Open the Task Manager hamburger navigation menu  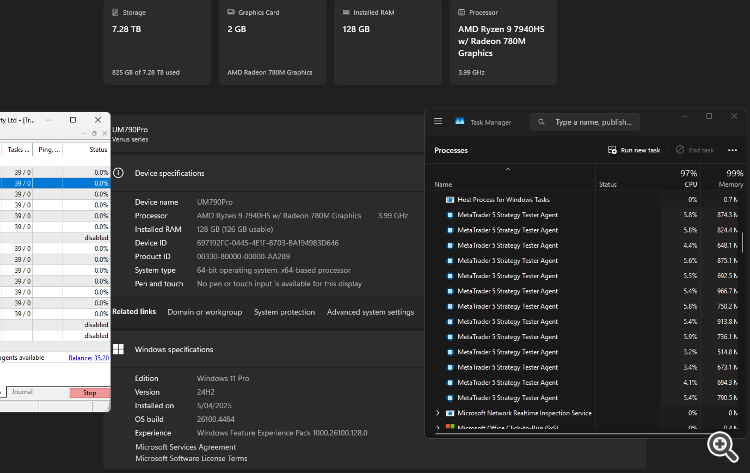click(438, 121)
